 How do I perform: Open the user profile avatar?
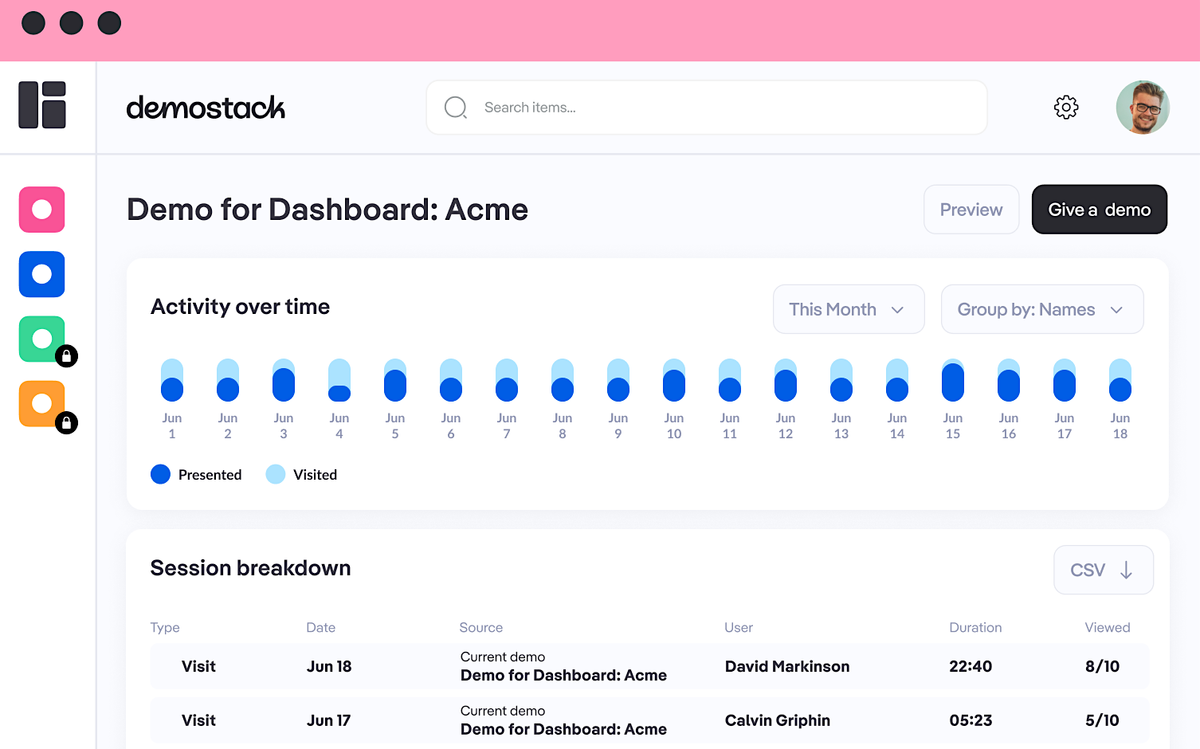tap(1142, 107)
